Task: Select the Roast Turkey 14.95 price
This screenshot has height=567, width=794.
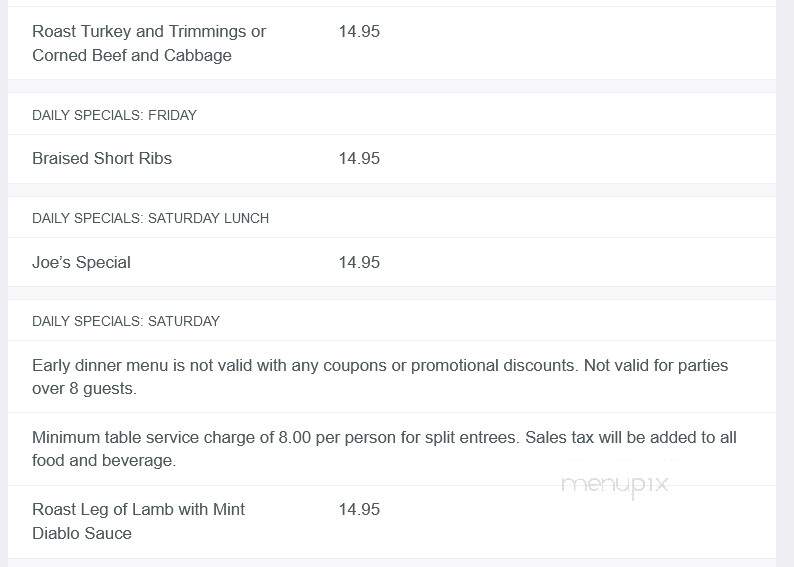Action: point(359,31)
